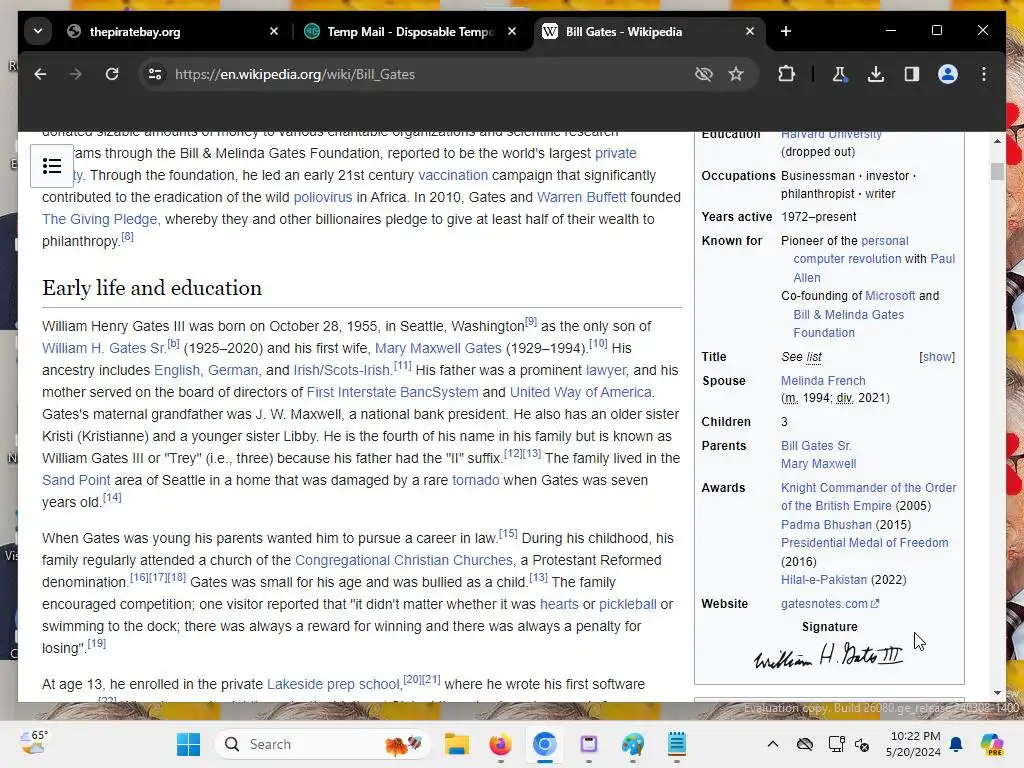Screen dimensions: 1024x768
Task: Open the user profile avatar
Action: [x=948, y=74]
